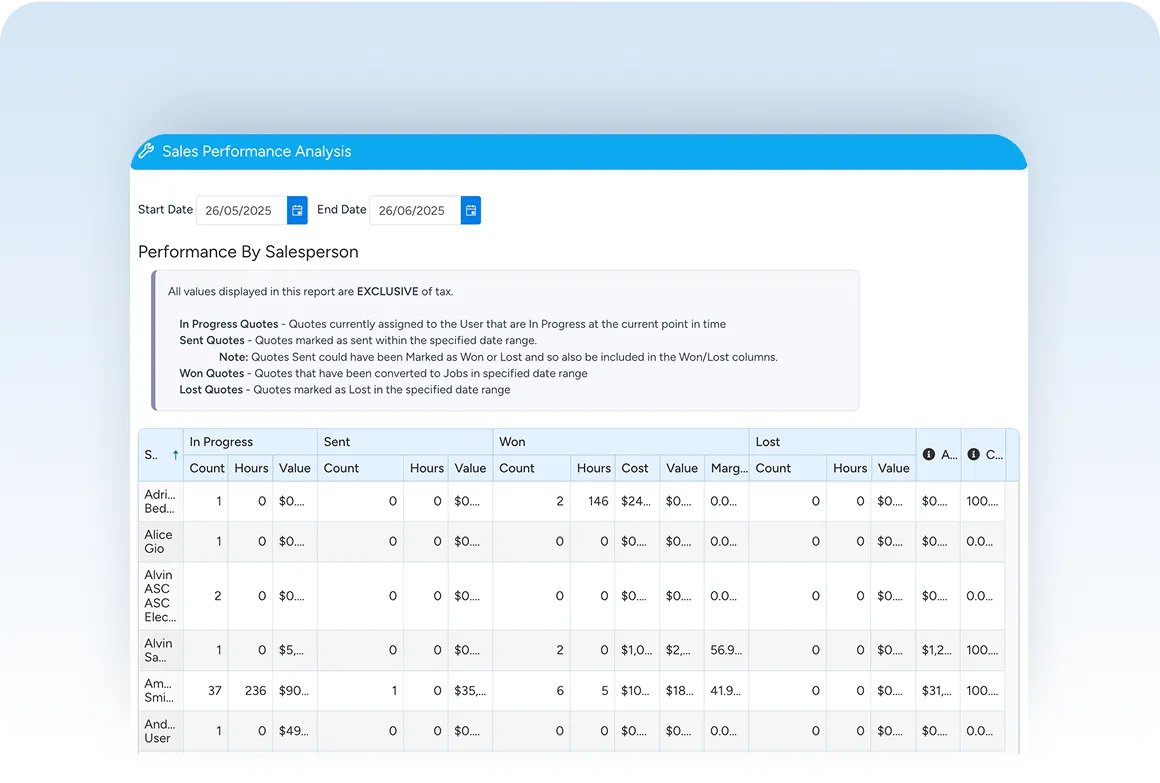Sort by the Cost column header
This screenshot has height=783, width=1160.
click(637, 468)
